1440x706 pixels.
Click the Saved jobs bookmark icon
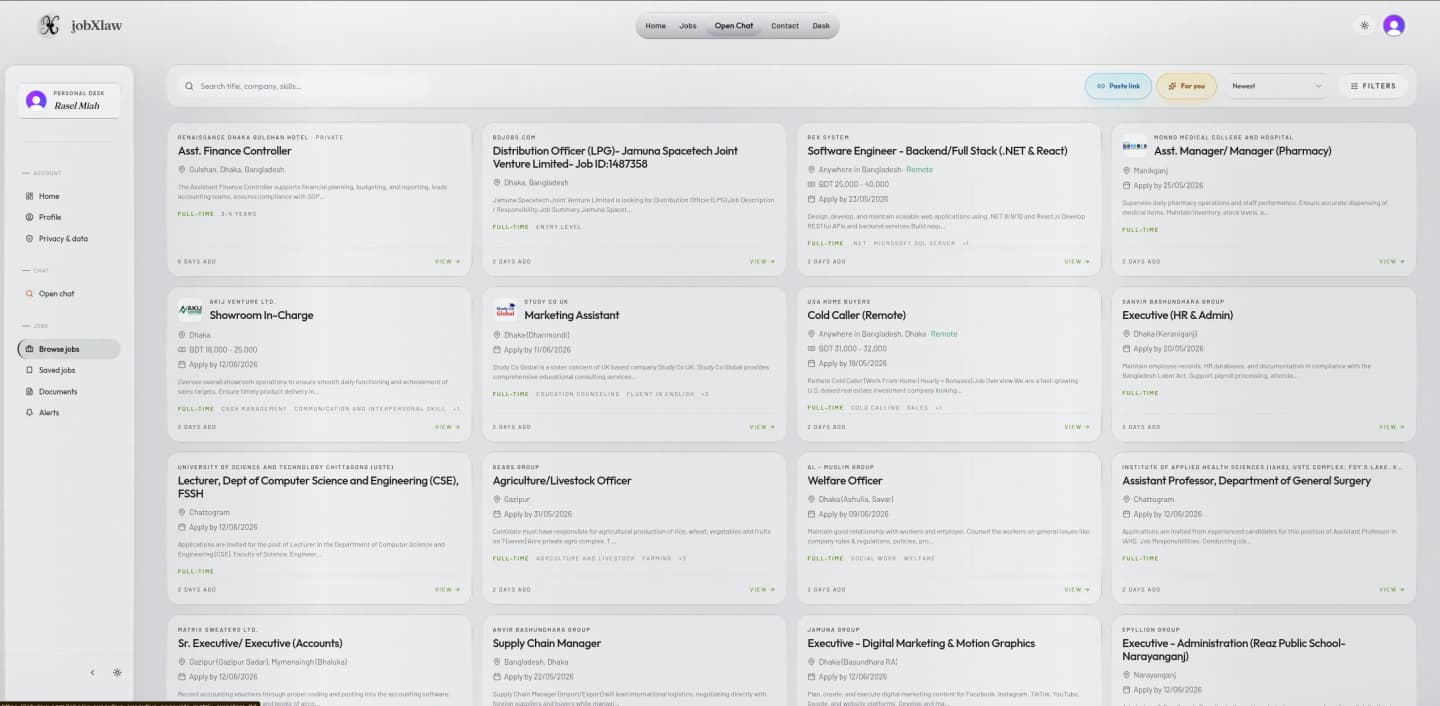(29, 370)
